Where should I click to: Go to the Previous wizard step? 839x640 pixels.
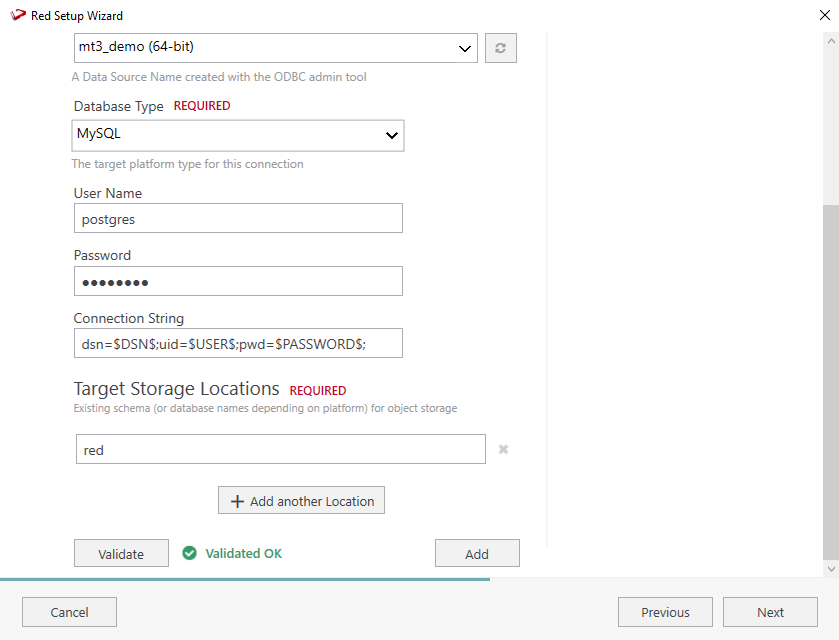click(x=665, y=612)
